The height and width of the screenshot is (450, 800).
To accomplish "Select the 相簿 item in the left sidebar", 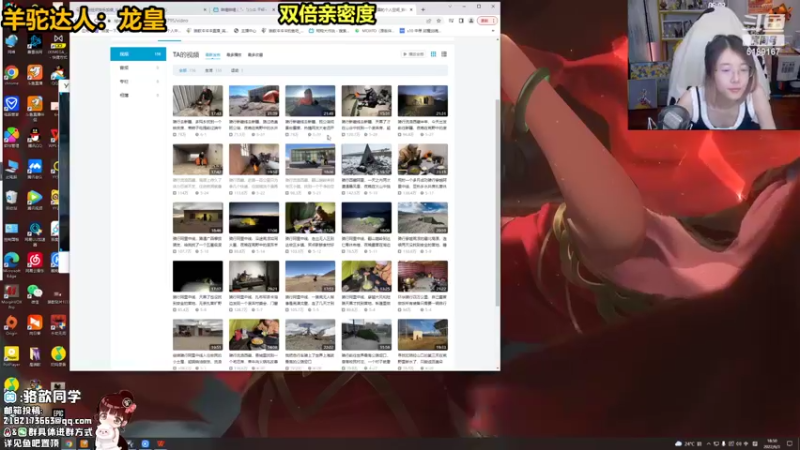I will (138, 95).
